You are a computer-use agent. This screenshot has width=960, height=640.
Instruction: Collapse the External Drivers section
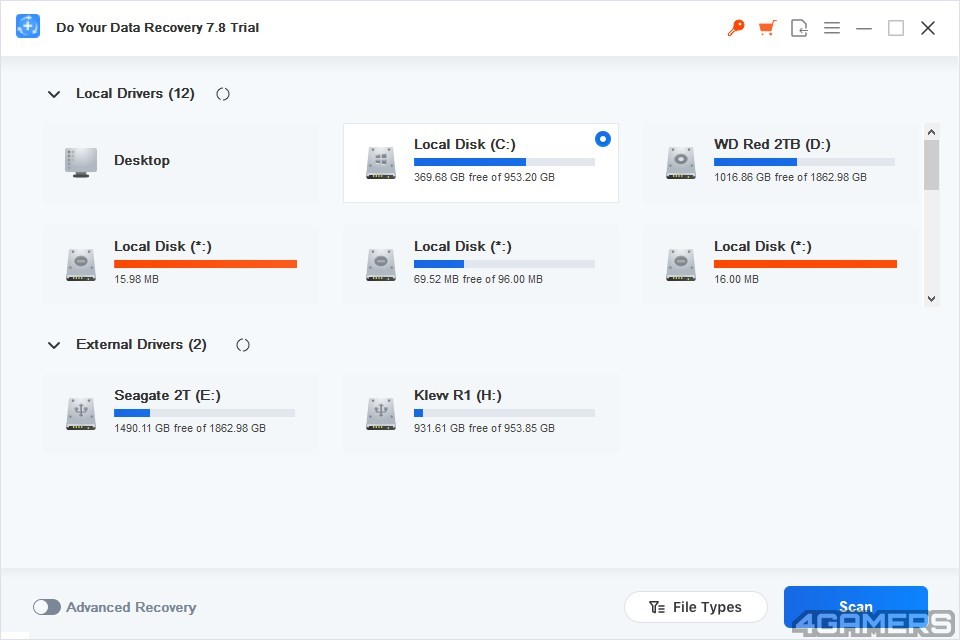pyautogui.click(x=54, y=345)
